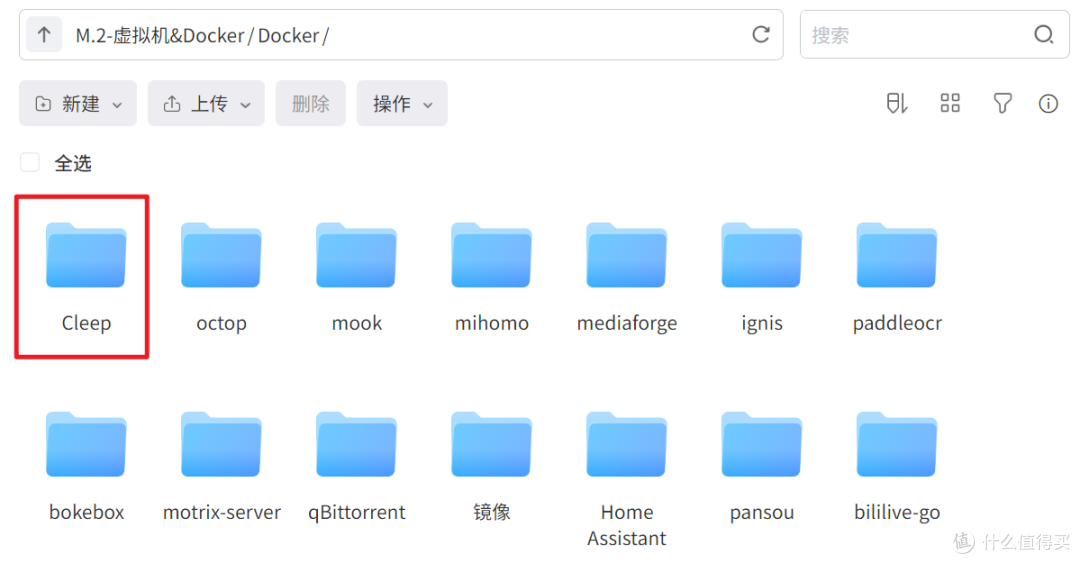Image resolution: width=1080 pixels, height=564 pixels.
Task: Expand the 操作 actions dropdown
Action: click(402, 103)
